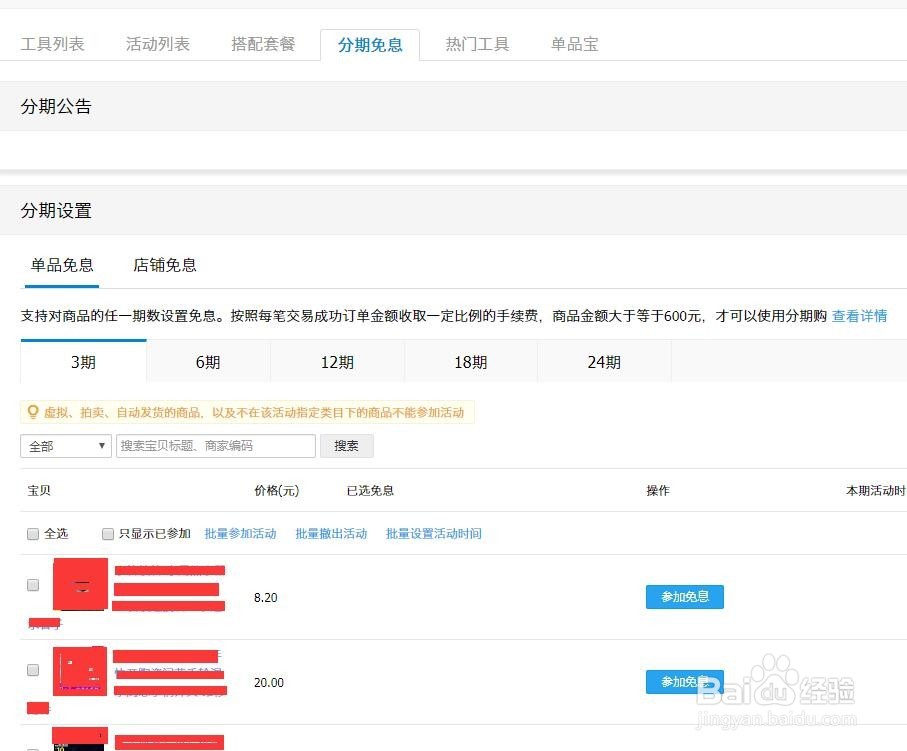The image size is (907, 751).
Task: Check the 8.20 priced product's checkbox
Action: 33,586
